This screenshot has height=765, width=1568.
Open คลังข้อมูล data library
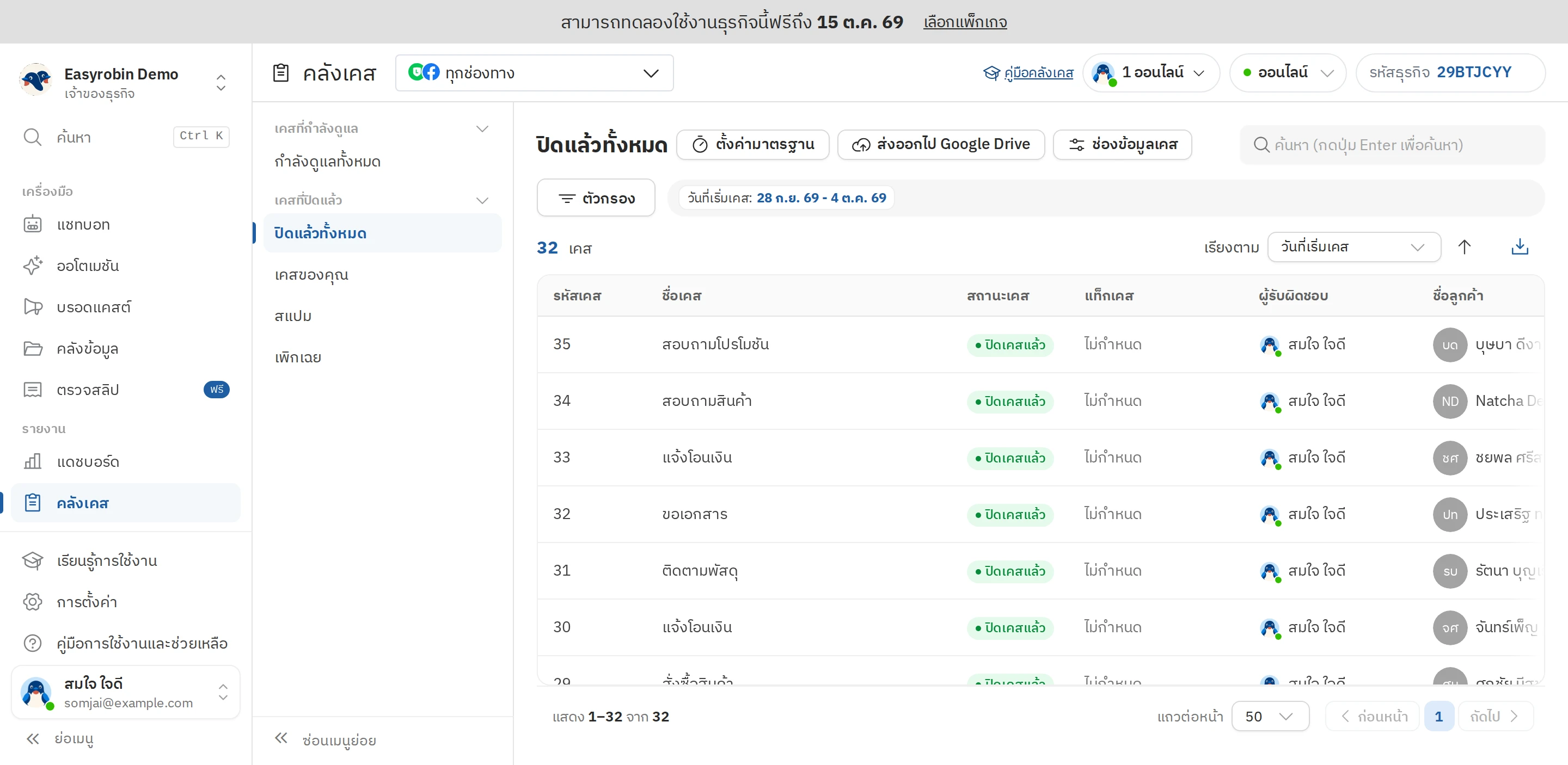[126, 348]
